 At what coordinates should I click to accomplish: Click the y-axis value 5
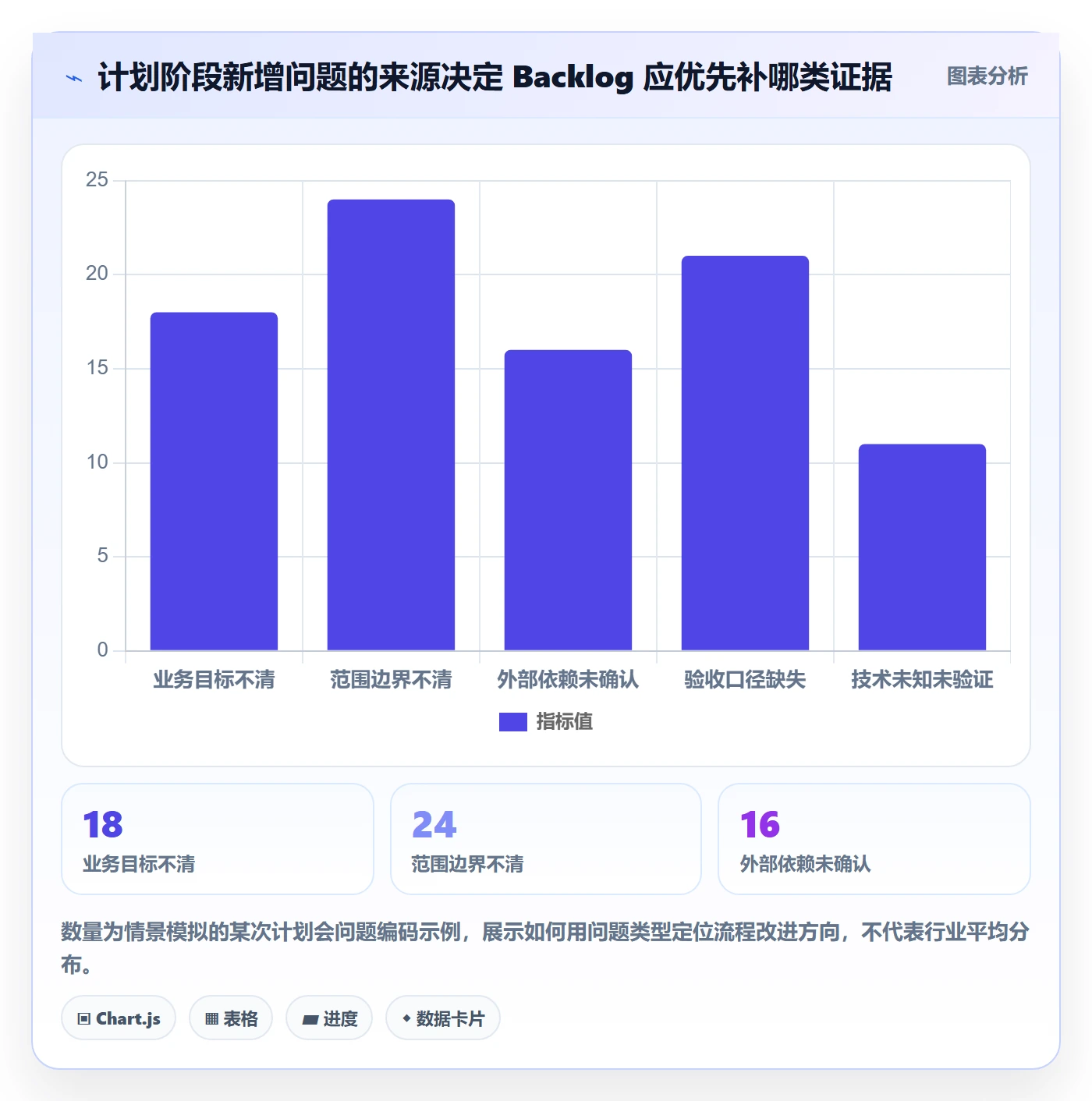[102, 556]
